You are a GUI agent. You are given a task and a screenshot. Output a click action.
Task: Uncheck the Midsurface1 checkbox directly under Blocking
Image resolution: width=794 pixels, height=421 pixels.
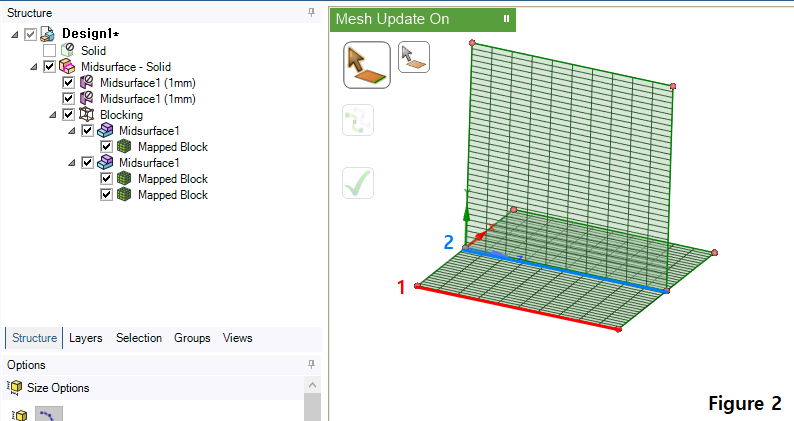[87, 131]
